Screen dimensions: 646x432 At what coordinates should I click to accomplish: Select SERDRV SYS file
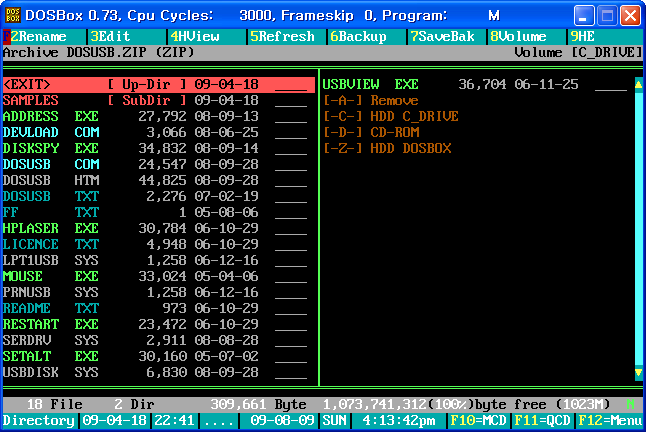click(x=155, y=340)
